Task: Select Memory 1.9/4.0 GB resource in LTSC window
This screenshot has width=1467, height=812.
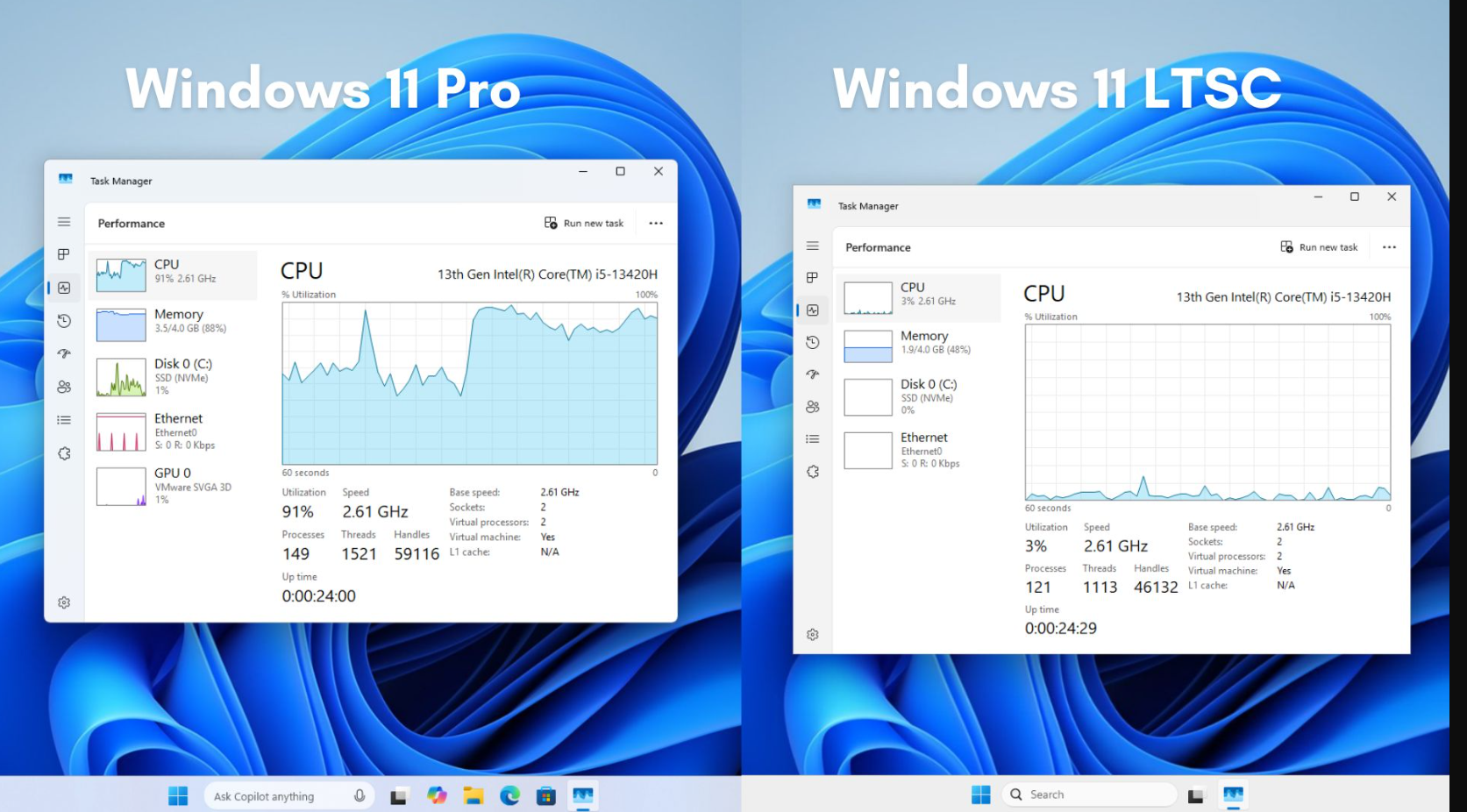Action: 918,345
